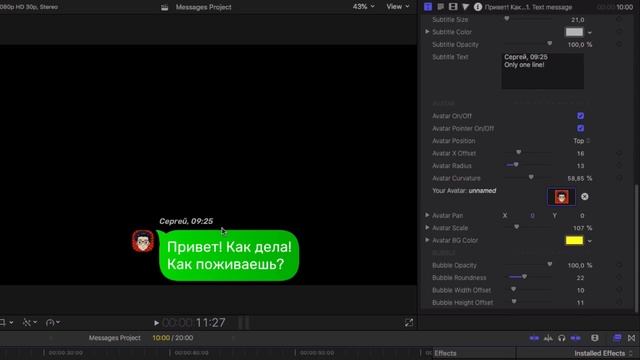640x360 pixels.
Task: Toggle video skimming in timeline toolbar
Action: 534,338
